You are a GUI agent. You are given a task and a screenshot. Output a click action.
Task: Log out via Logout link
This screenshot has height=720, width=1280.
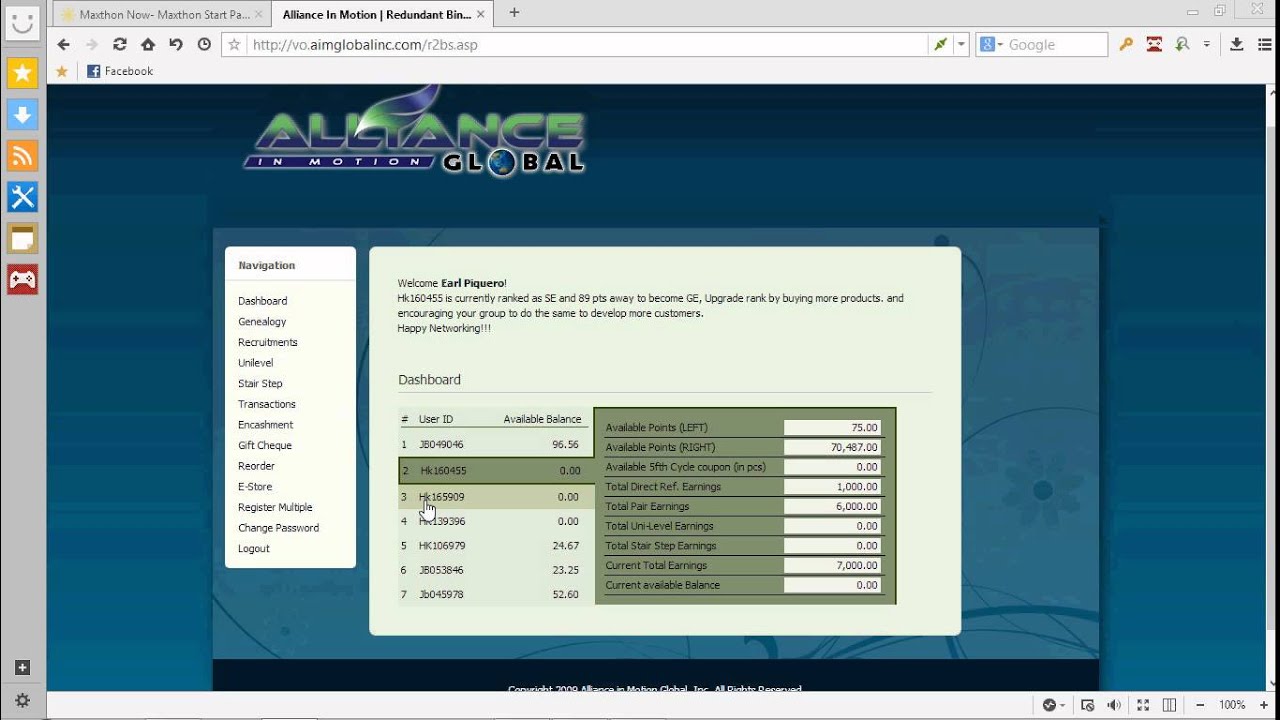pos(254,549)
